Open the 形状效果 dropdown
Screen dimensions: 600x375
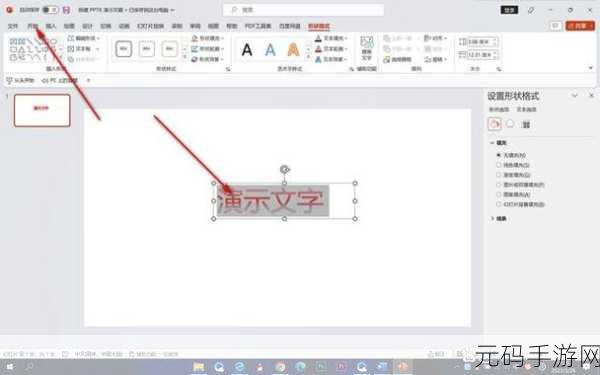click(208, 59)
